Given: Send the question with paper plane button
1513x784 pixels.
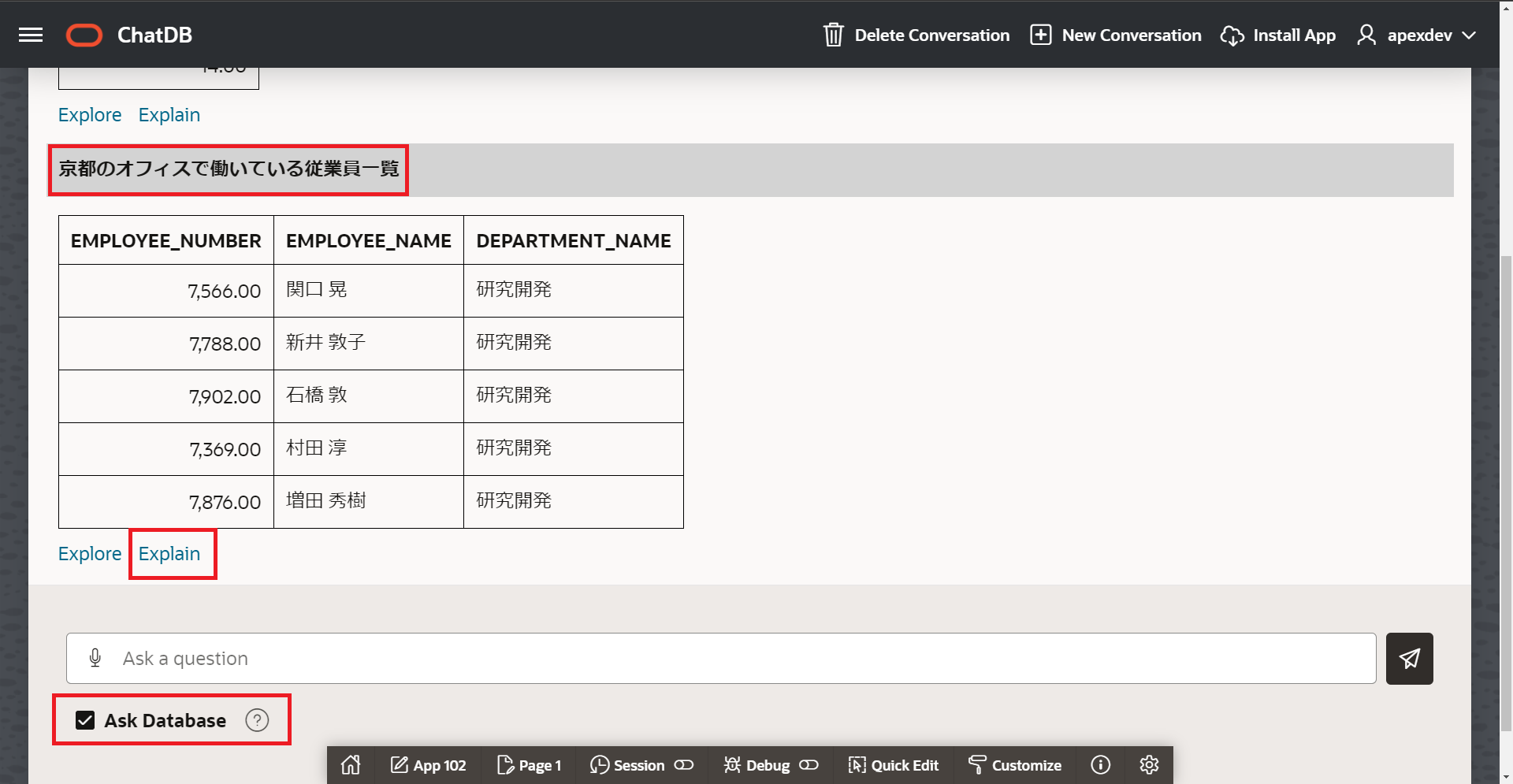Looking at the screenshot, I should (x=1409, y=658).
